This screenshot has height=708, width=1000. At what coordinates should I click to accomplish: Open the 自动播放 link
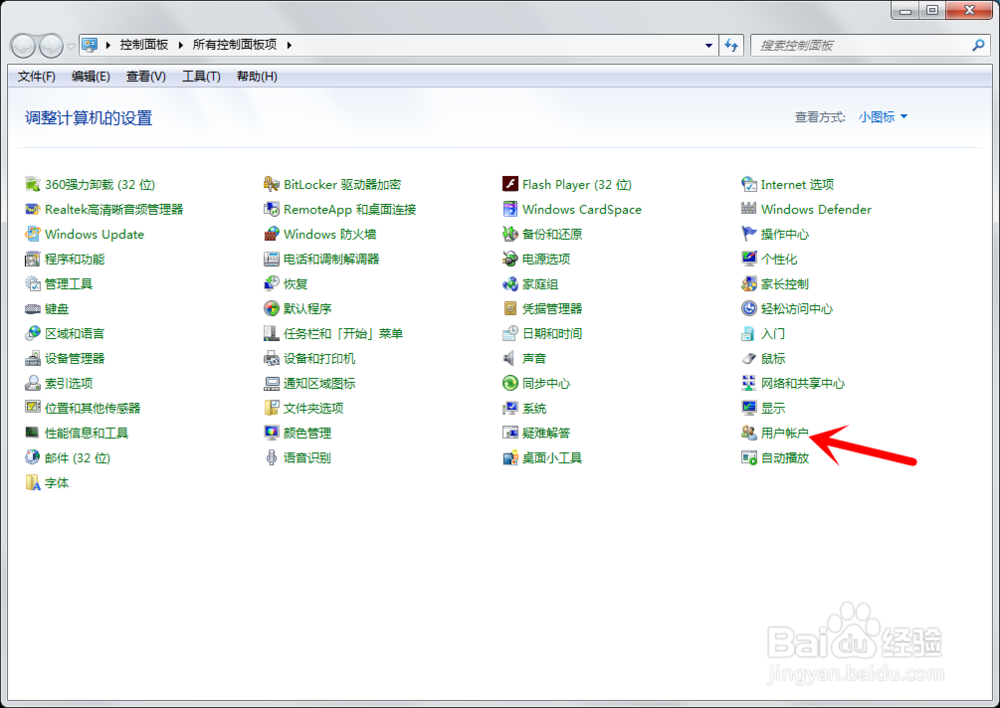[x=784, y=458]
